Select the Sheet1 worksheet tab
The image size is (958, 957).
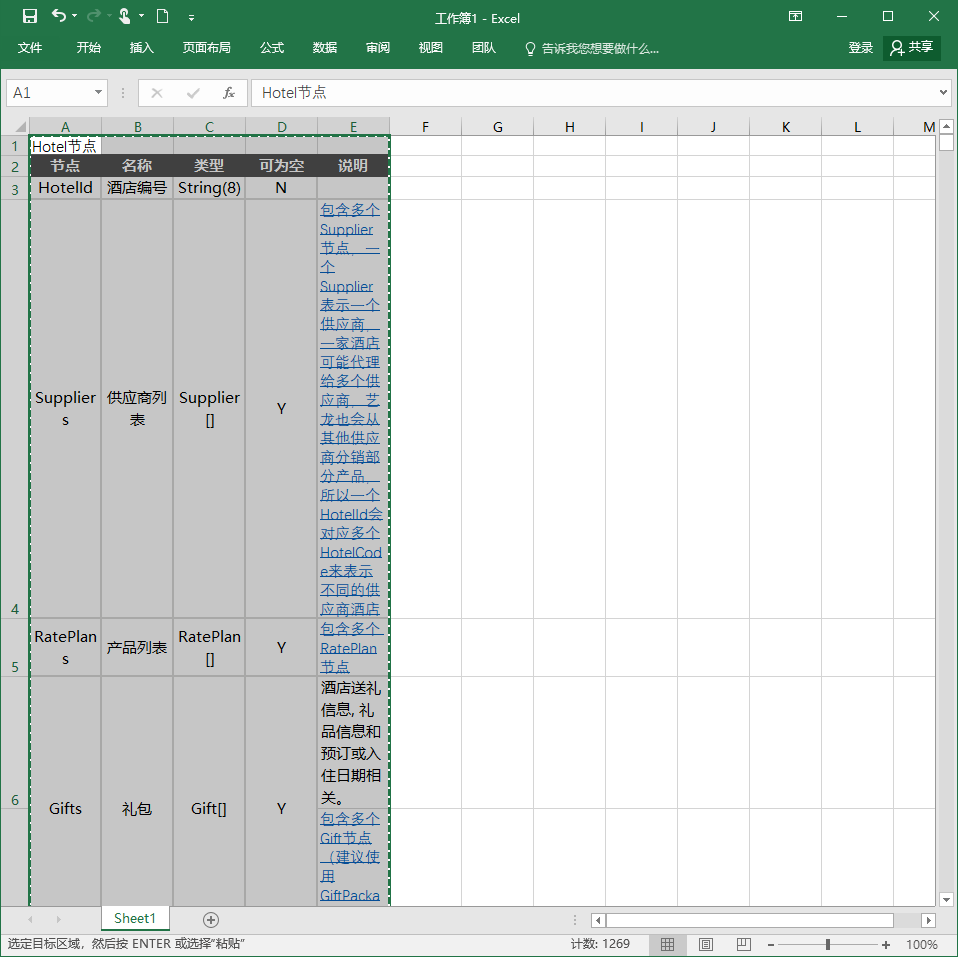click(135, 918)
